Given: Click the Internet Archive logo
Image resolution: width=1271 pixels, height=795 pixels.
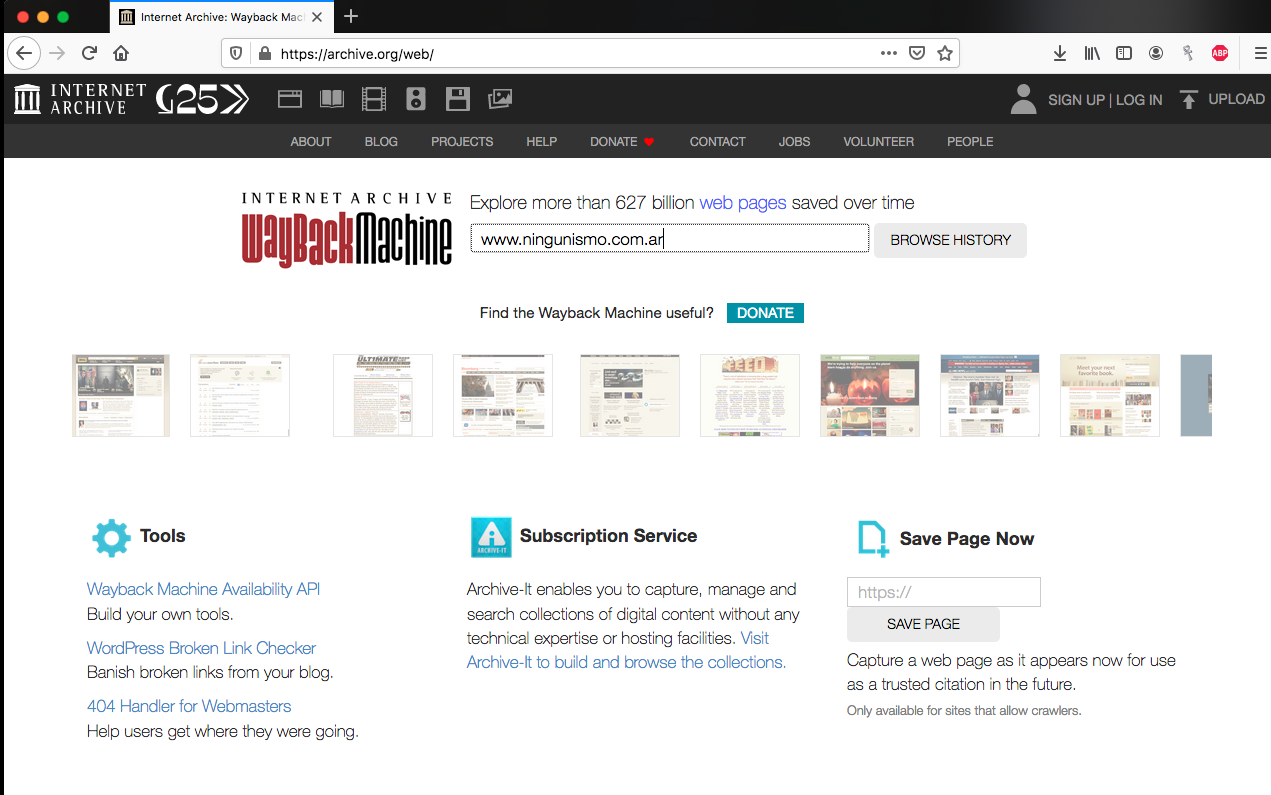Looking at the screenshot, I should pos(80,99).
